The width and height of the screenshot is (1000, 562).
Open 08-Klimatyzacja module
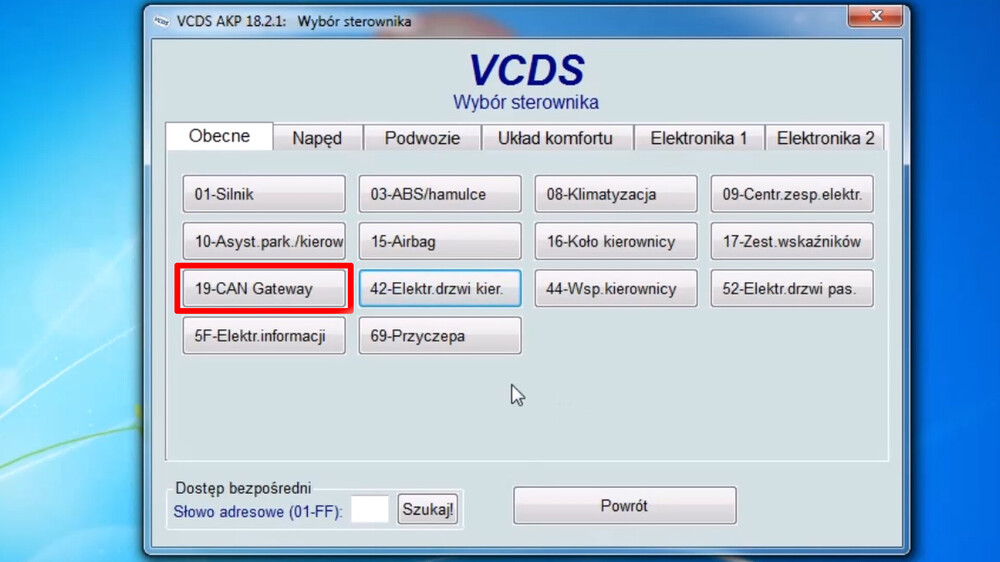click(x=615, y=194)
